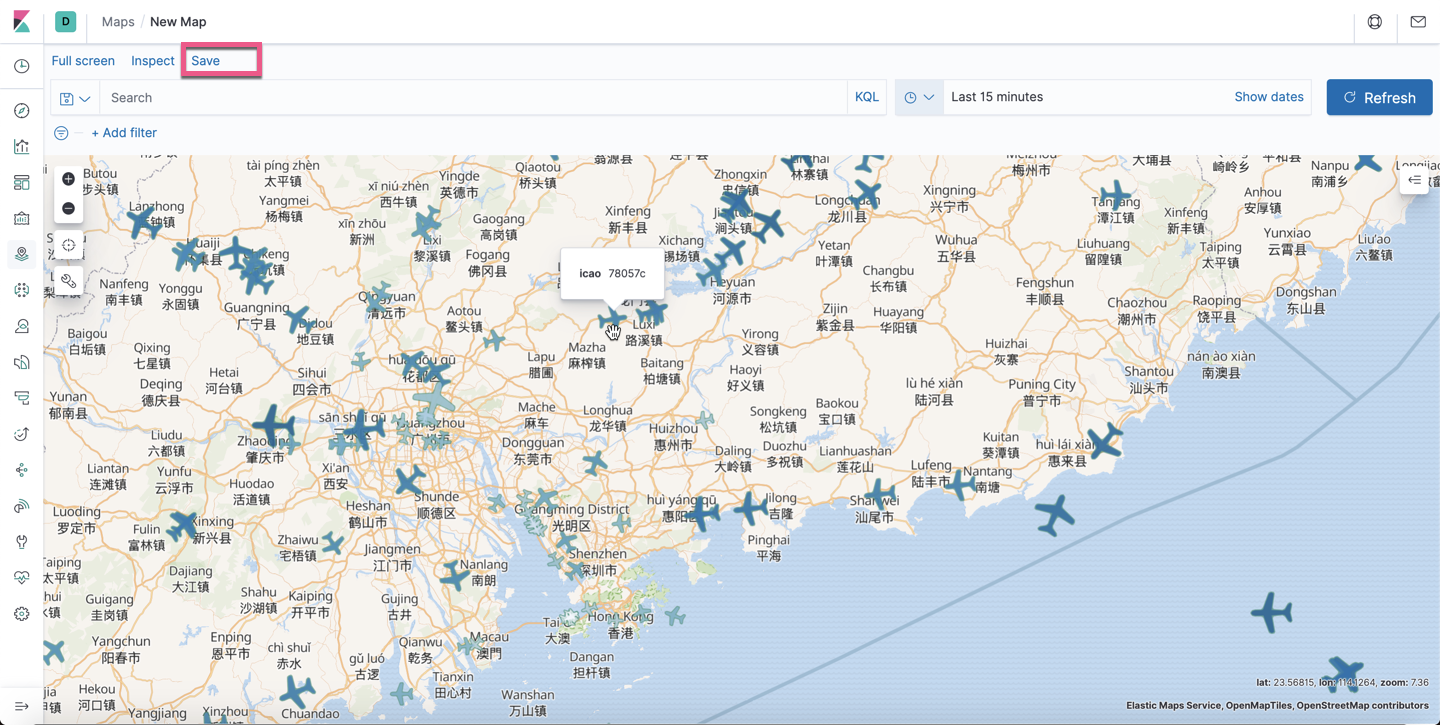The height and width of the screenshot is (725, 1440).
Task: Open the help menu icon
Action: (1375, 22)
